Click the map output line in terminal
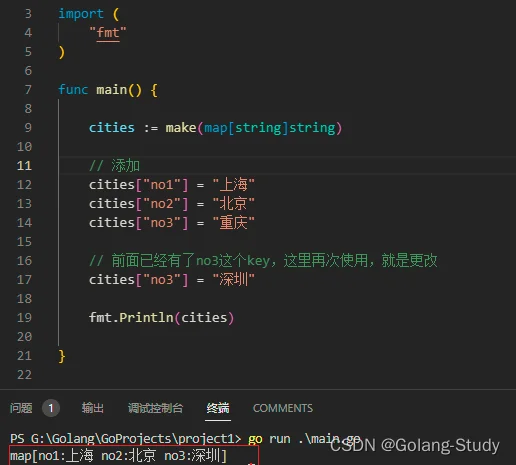Screen dimensions: 516x465 pos(119,456)
